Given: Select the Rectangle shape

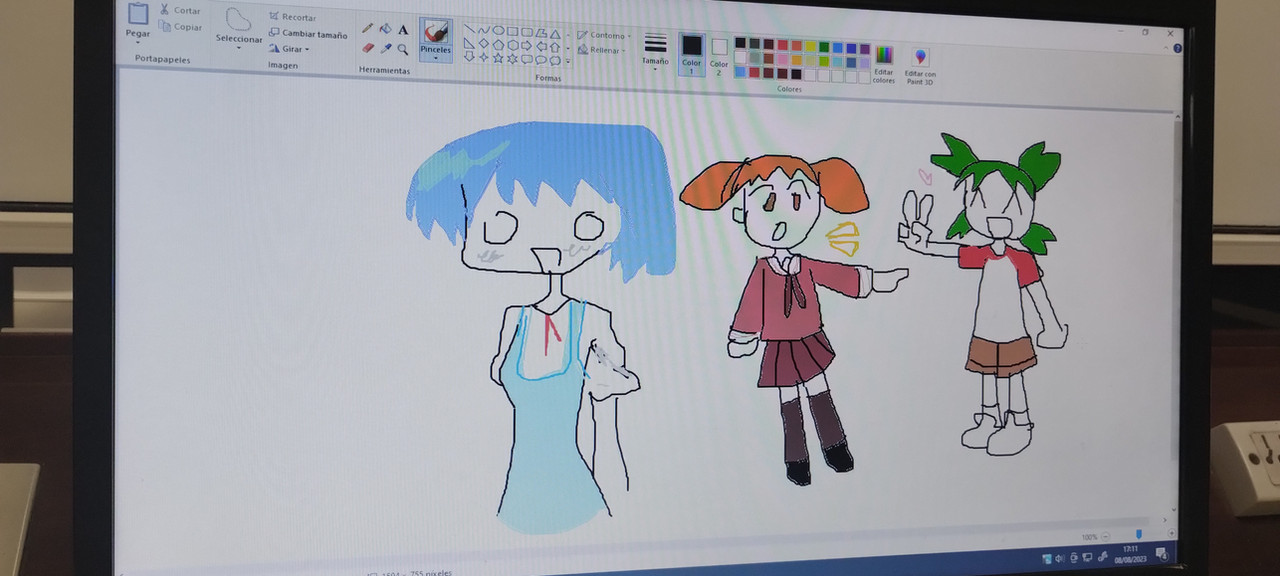Looking at the screenshot, I should tap(512, 31).
